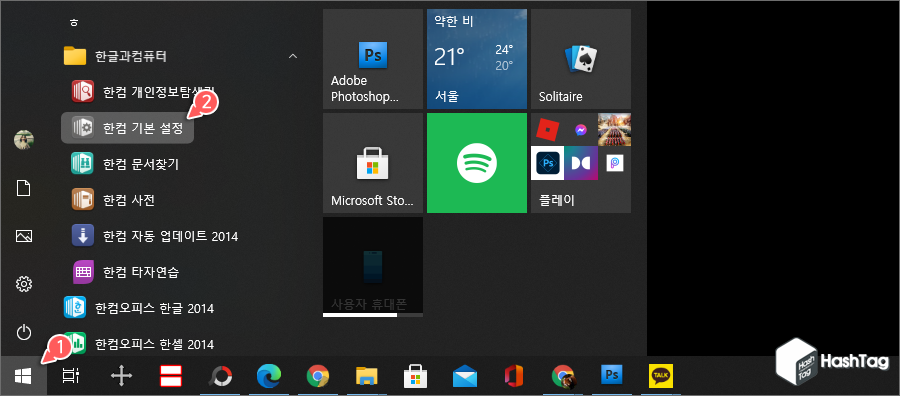Open the Solitaire tile

point(581,59)
